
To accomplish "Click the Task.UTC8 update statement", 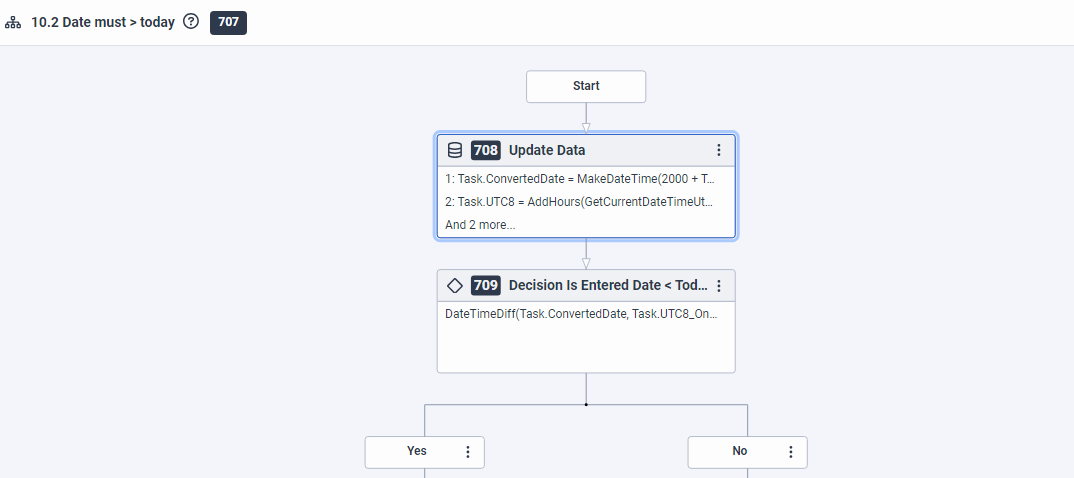I will click(580, 202).
